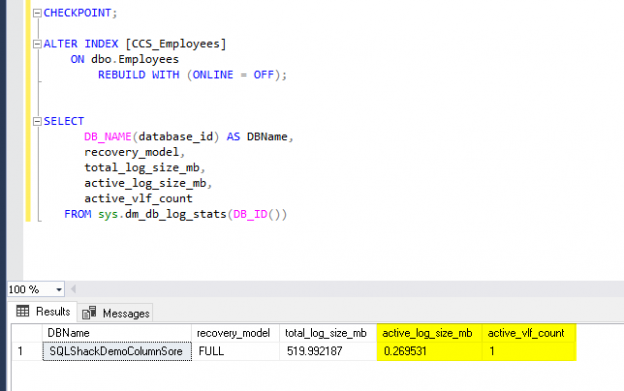The image size is (624, 391).
Task: Click the SQLShackDemoColumnSore cell
Action: (x=117, y=351)
